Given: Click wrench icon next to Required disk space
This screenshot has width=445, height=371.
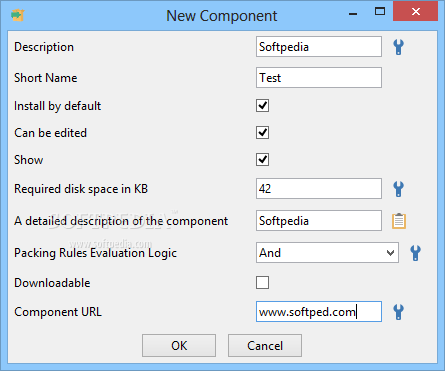Looking at the screenshot, I should tap(399, 189).
